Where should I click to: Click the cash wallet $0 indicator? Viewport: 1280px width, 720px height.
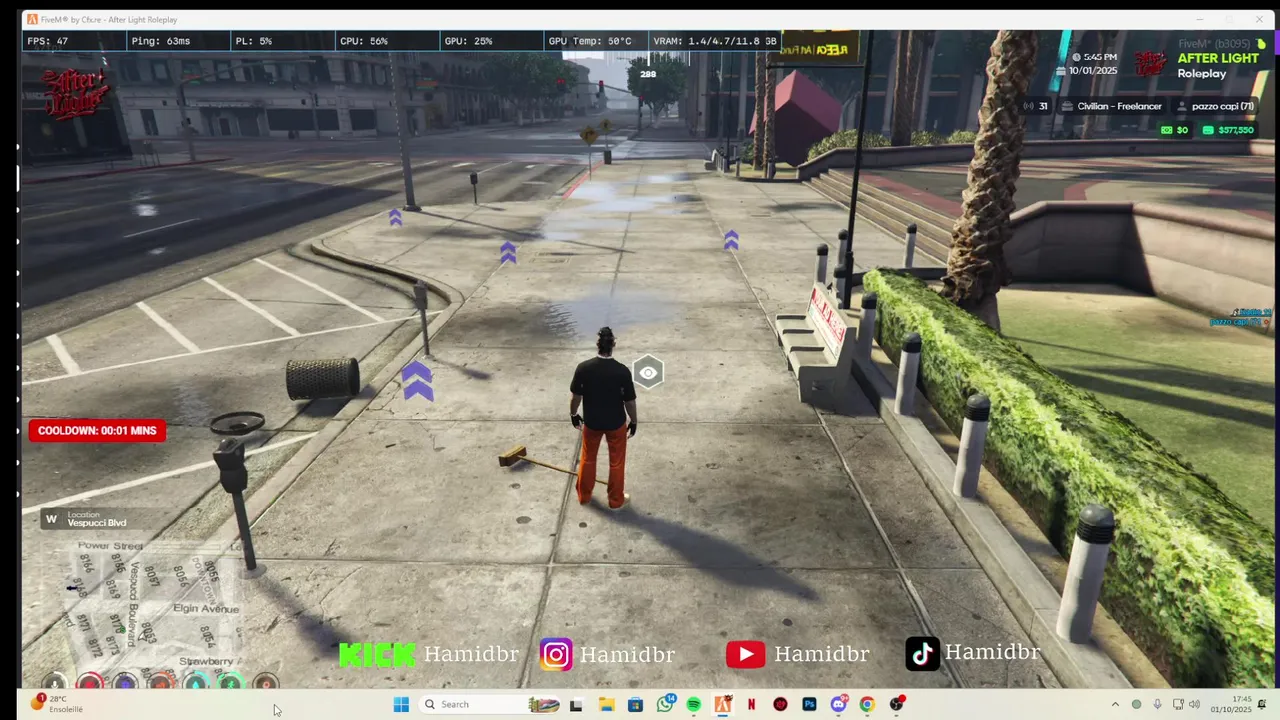pyautogui.click(x=1175, y=130)
